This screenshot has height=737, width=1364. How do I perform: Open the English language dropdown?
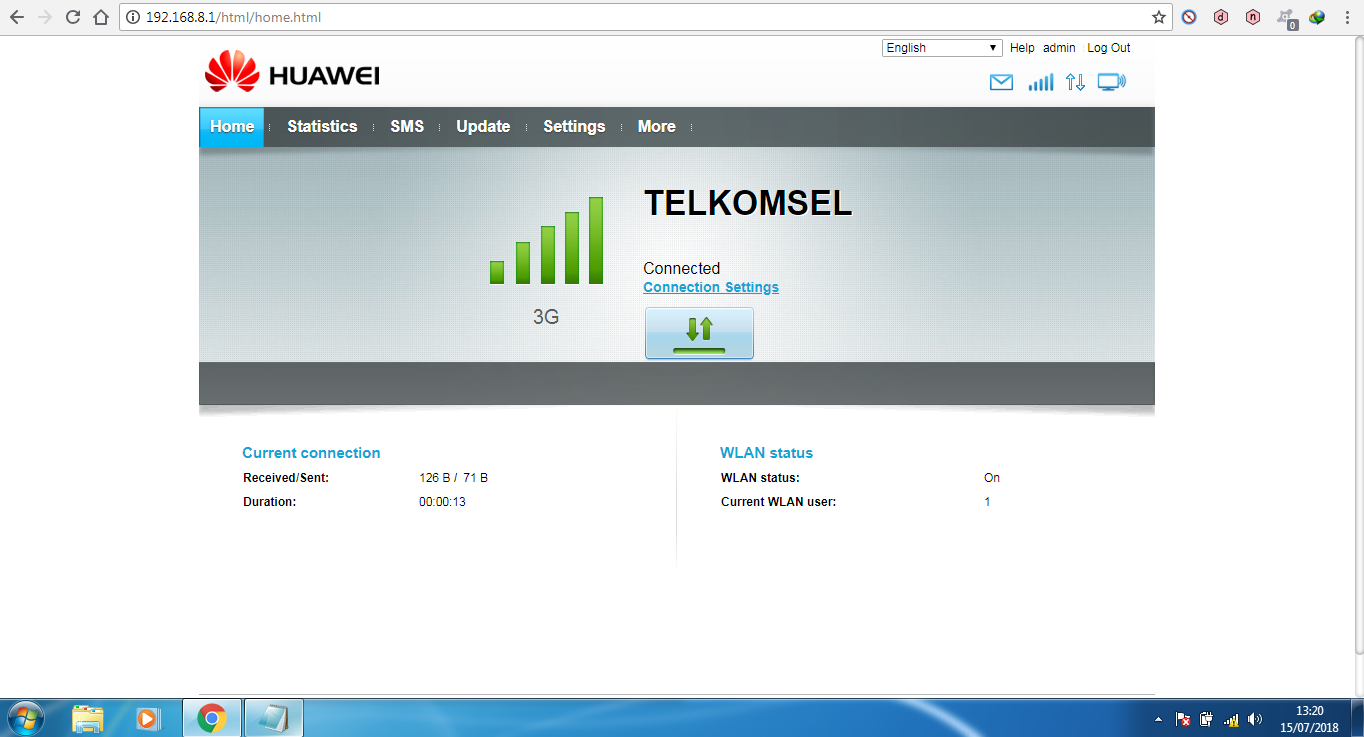(942, 48)
